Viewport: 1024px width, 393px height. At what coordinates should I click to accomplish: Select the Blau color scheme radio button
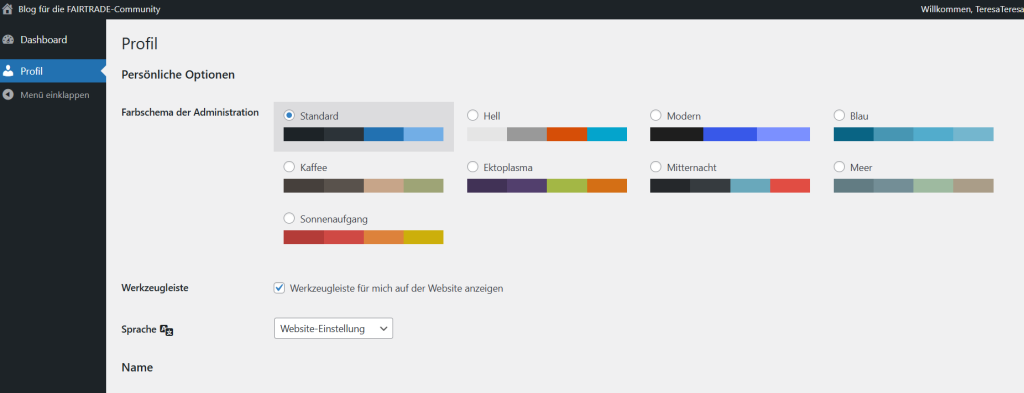(x=839, y=115)
